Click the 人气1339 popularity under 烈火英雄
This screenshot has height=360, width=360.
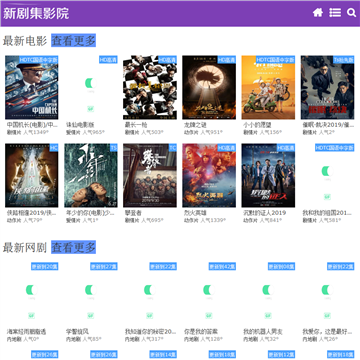coord(213,220)
